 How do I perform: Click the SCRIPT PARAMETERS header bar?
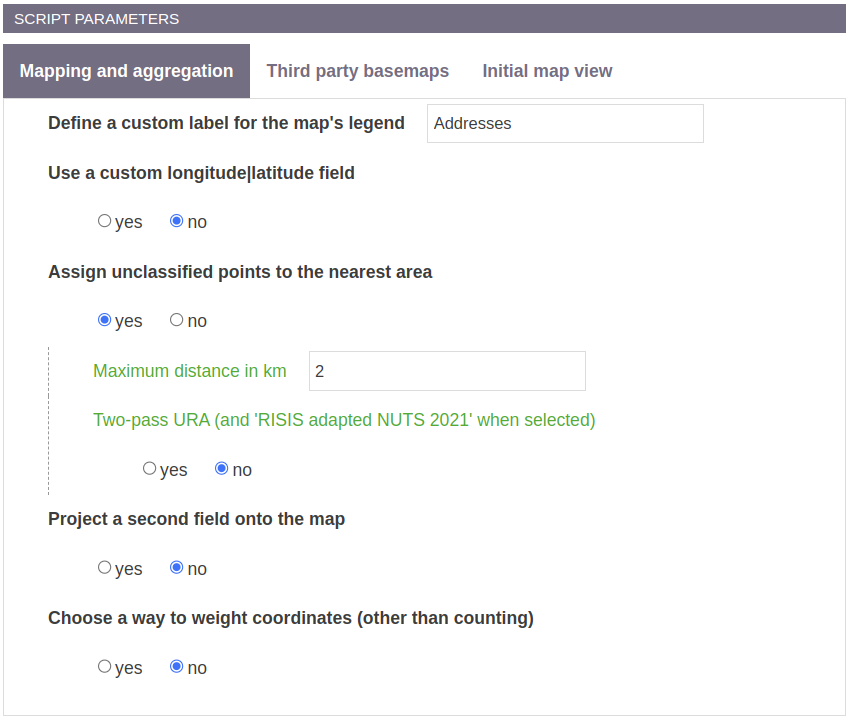(424, 19)
